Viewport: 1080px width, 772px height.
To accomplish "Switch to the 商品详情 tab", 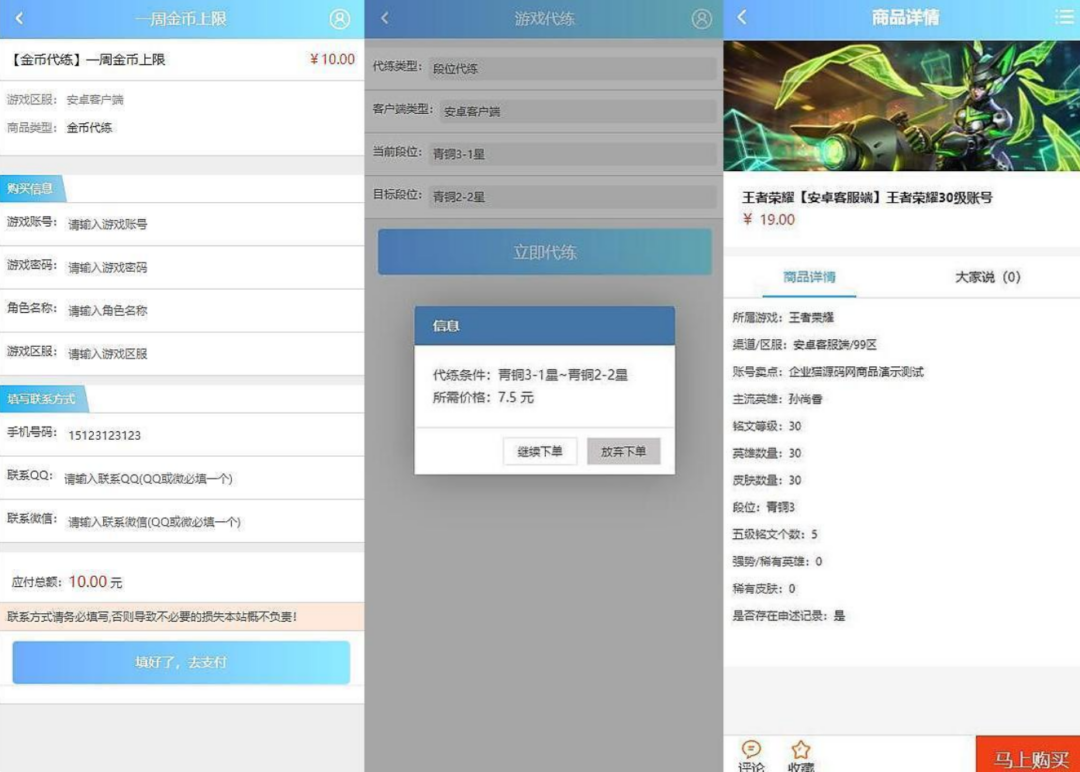I will (x=809, y=277).
